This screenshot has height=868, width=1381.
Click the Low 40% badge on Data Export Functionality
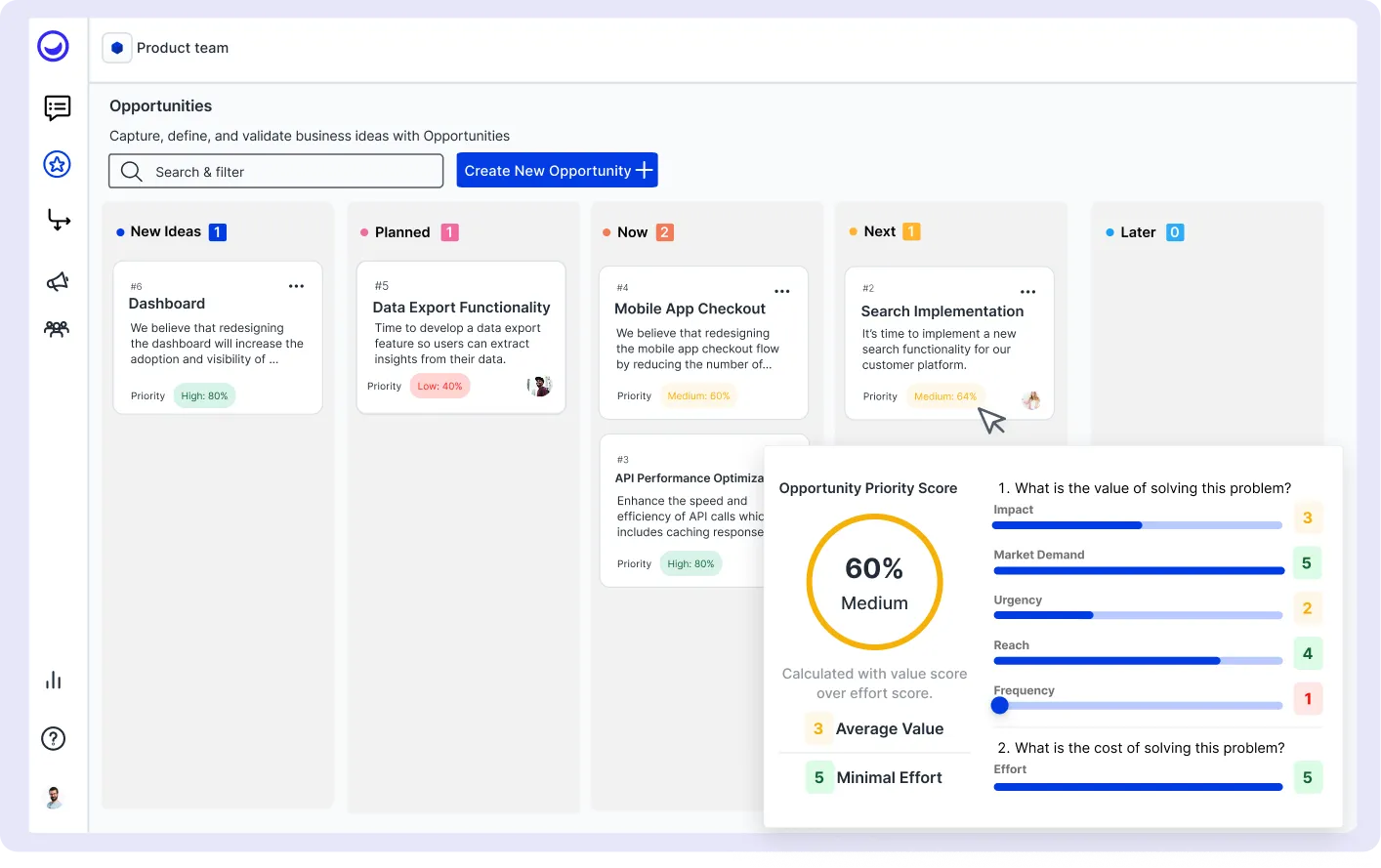[439, 386]
